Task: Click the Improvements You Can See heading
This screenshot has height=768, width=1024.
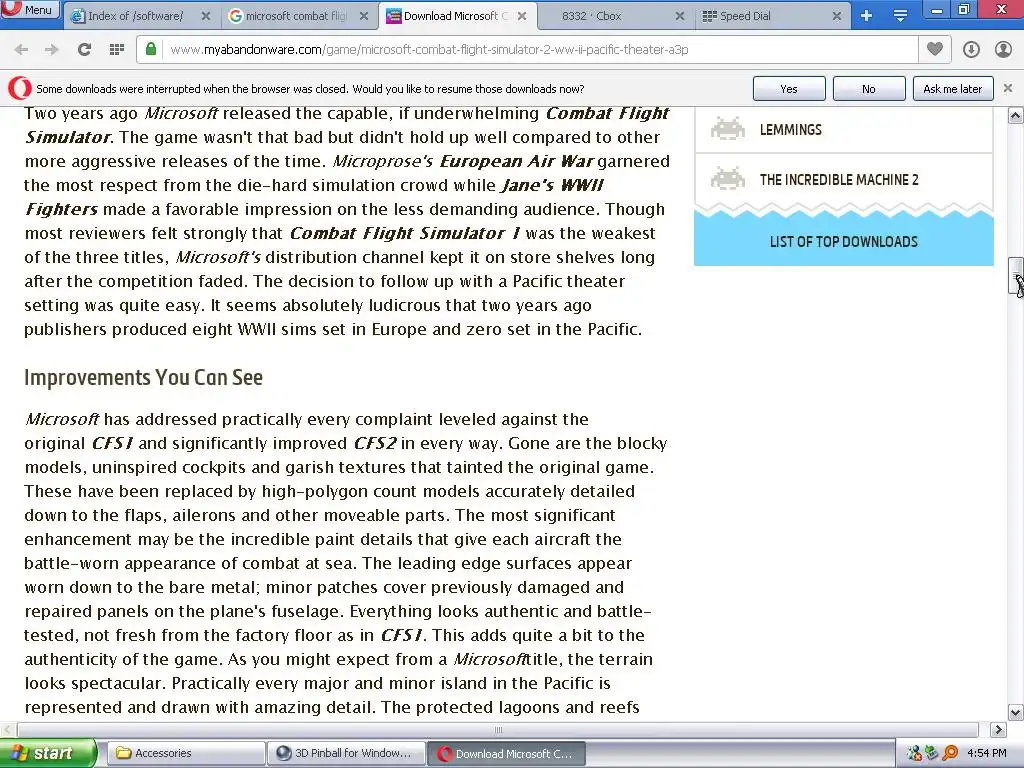Action: click(x=144, y=377)
